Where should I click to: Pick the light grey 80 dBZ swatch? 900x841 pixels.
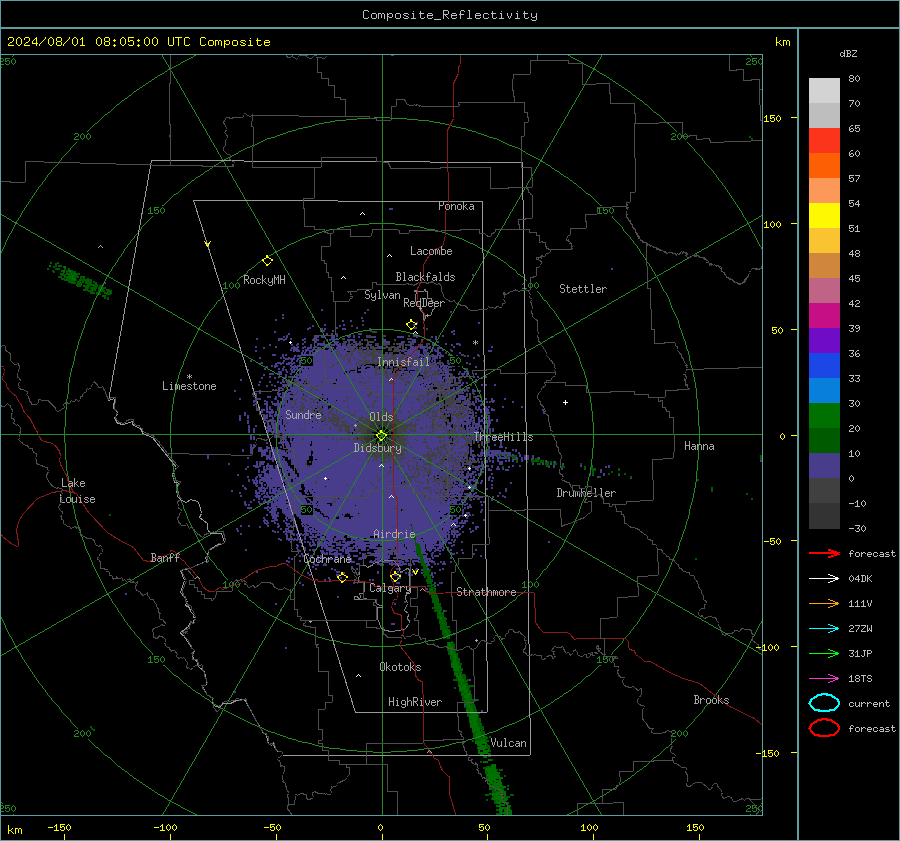[824, 91]
